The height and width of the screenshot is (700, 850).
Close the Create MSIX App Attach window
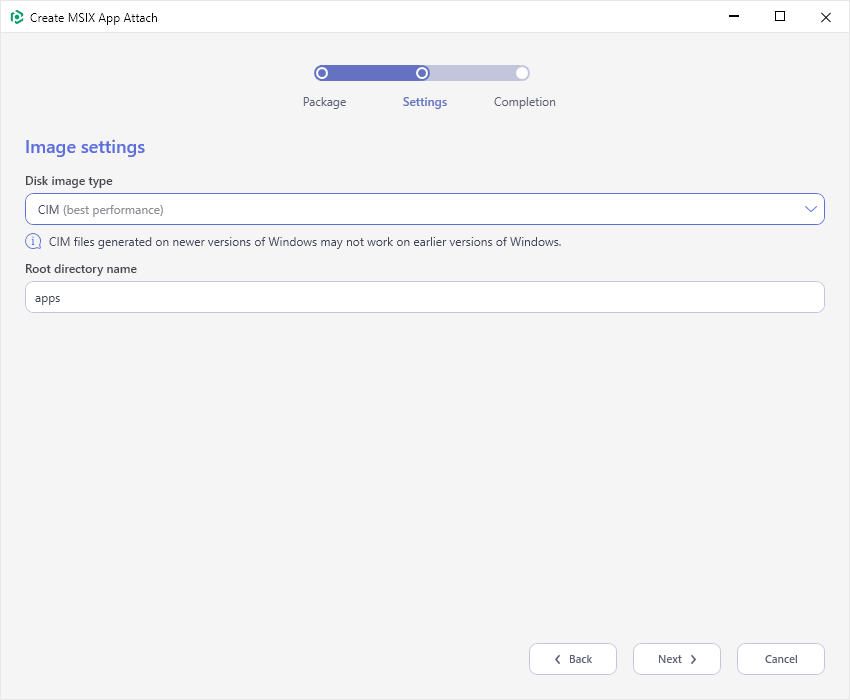[826, 17]
